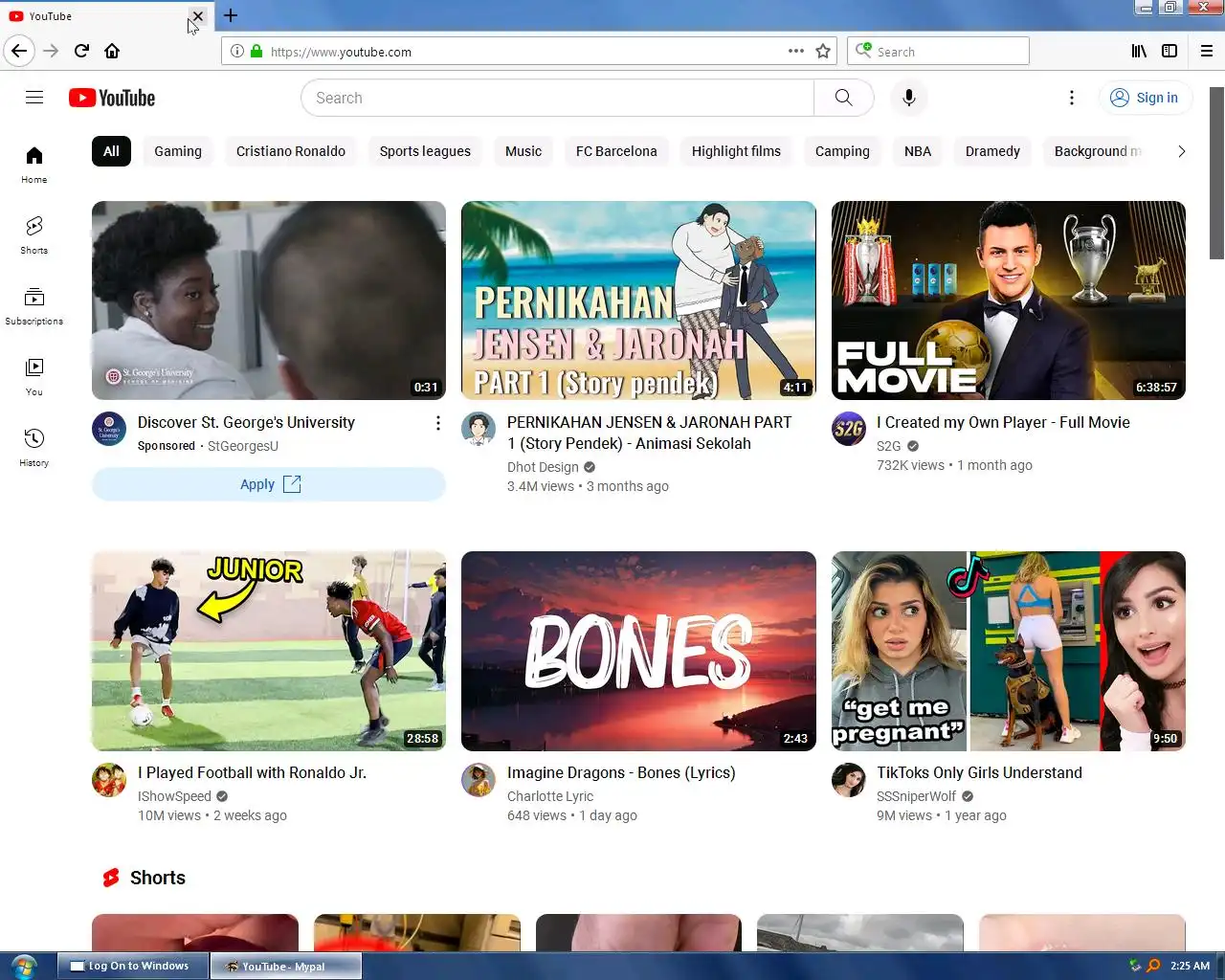Select the Highlight films chip
Screen dimensions: 1225x980
pos(736,151)
